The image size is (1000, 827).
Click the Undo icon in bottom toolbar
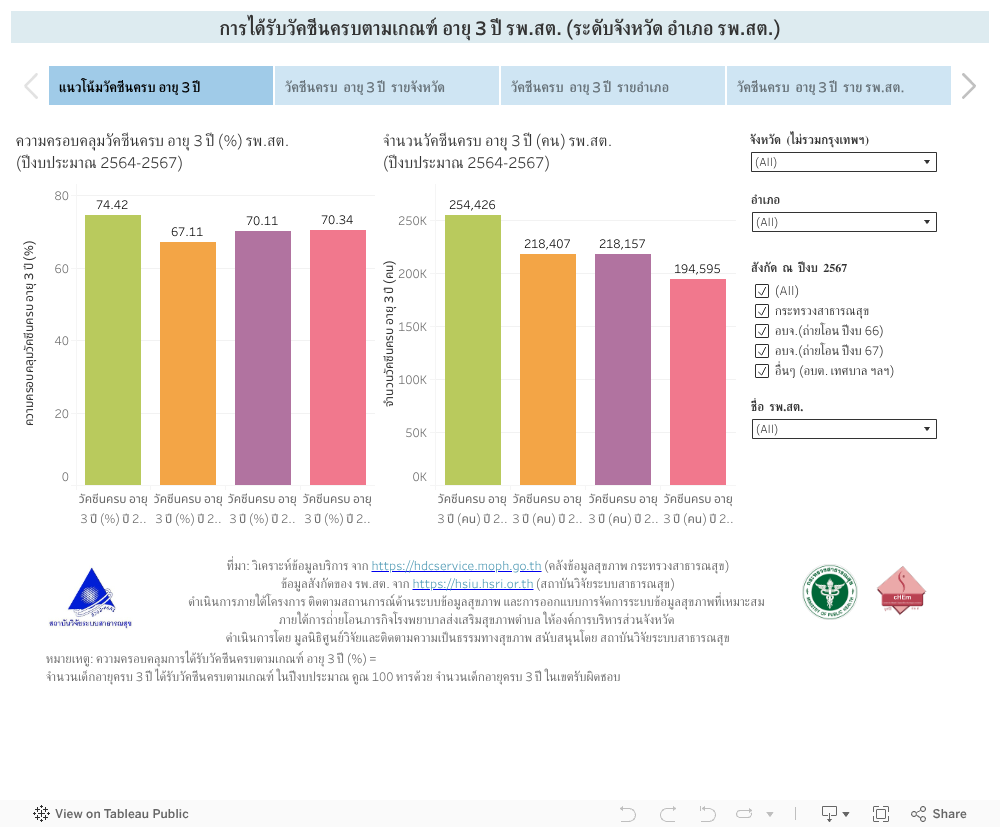(x=628, y=814)
